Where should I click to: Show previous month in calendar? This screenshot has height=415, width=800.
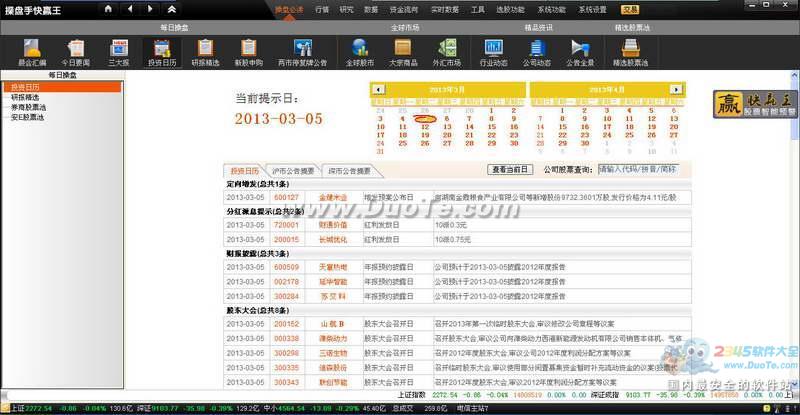pos(378,89)
